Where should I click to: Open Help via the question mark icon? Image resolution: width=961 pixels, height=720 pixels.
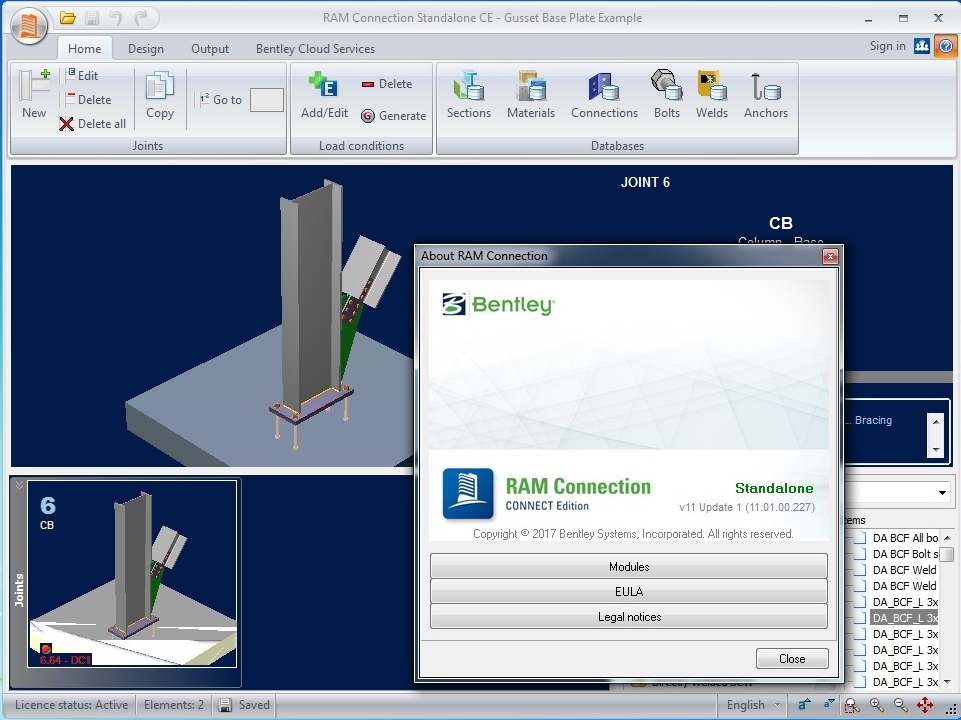pos(946,46)
